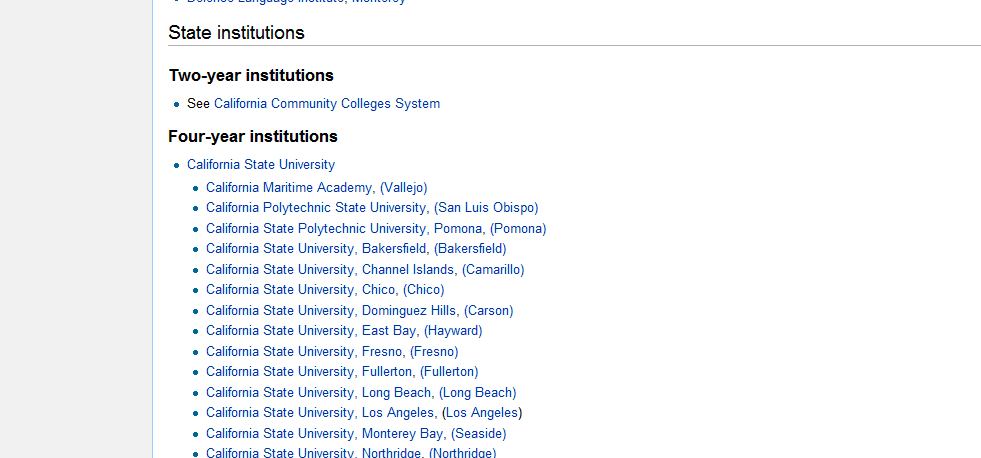Open California State University, Long Beach
Viewport: 981px width, 458px height.
coord(318,394)
